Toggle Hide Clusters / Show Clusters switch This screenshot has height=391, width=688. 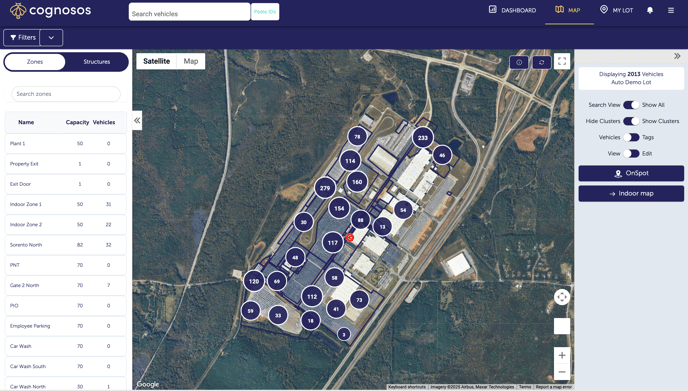pos(631,121)
